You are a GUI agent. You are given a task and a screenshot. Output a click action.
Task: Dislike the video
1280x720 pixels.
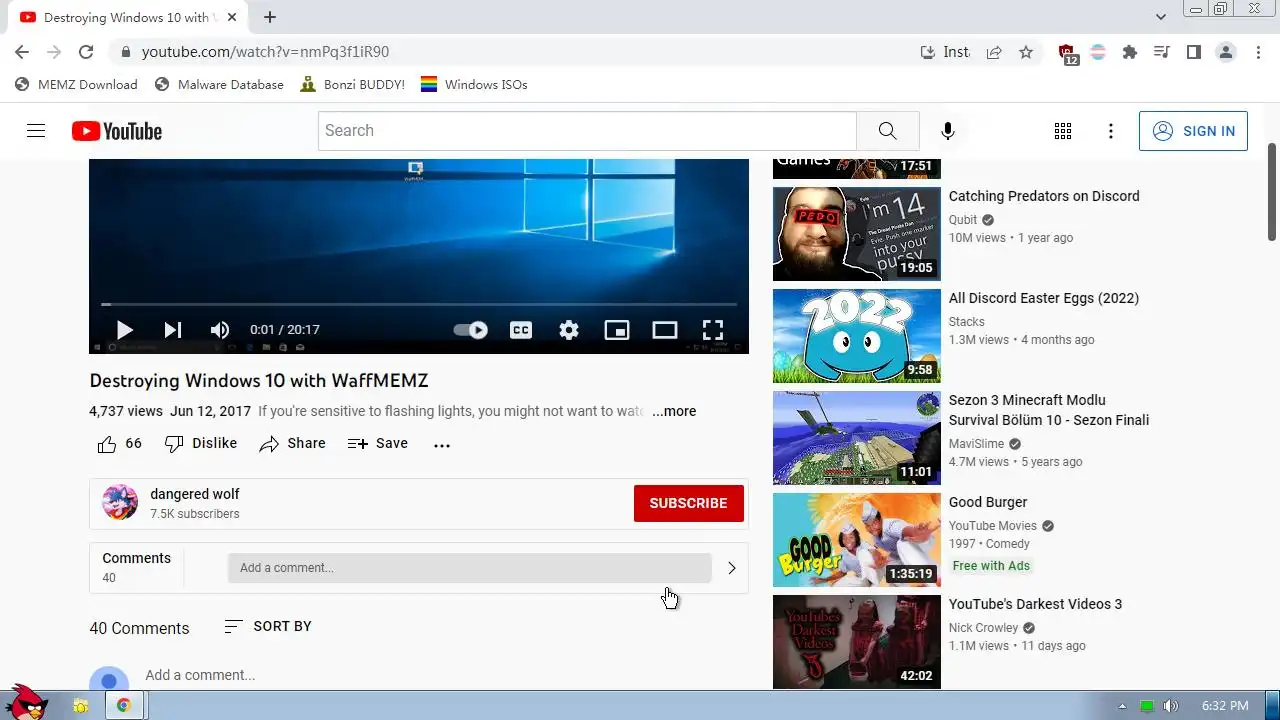pos(201,444)
